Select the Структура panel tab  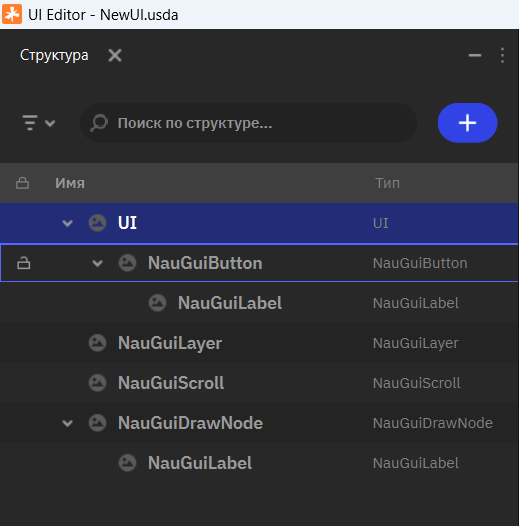pos(54,55)
